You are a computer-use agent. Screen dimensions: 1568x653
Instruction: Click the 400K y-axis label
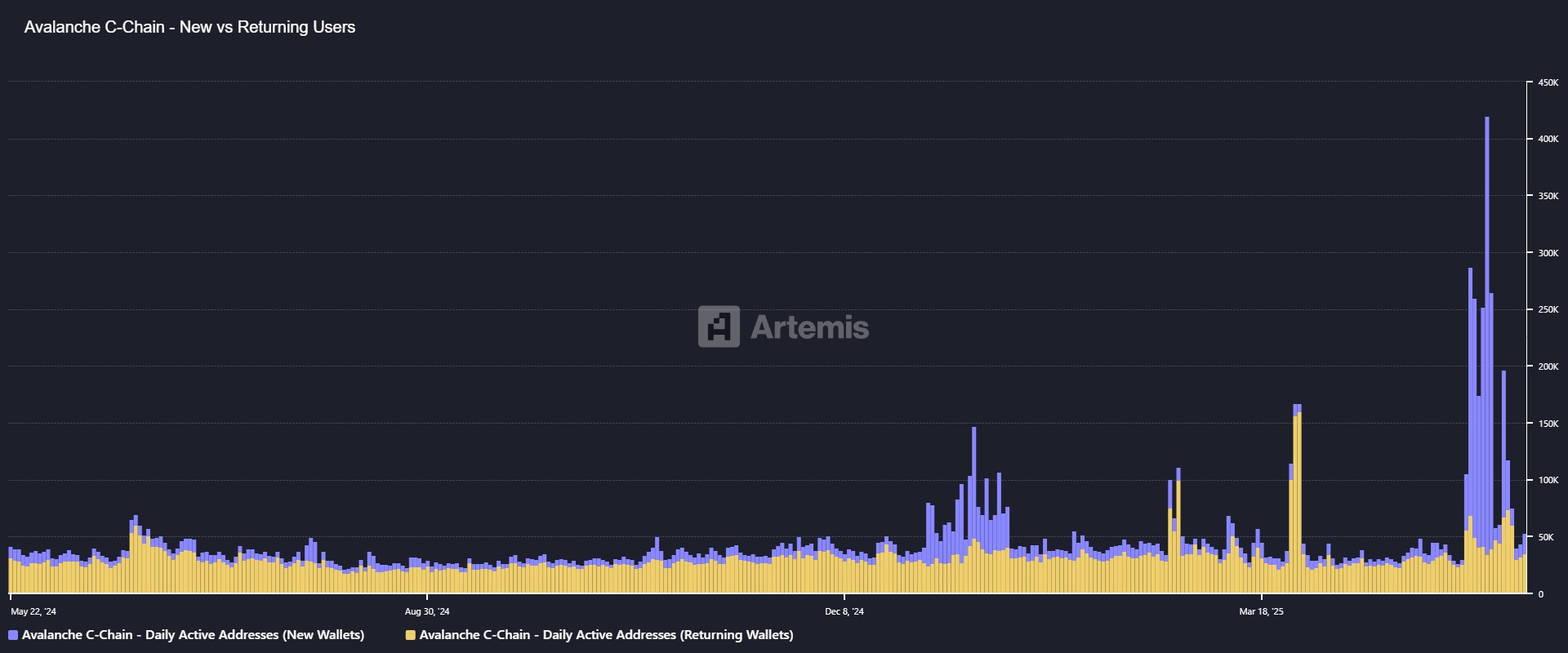click(1548, 140)
